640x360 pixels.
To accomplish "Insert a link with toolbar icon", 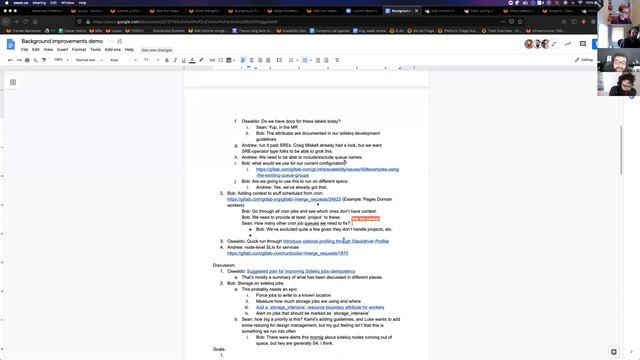I will point(212,60).
